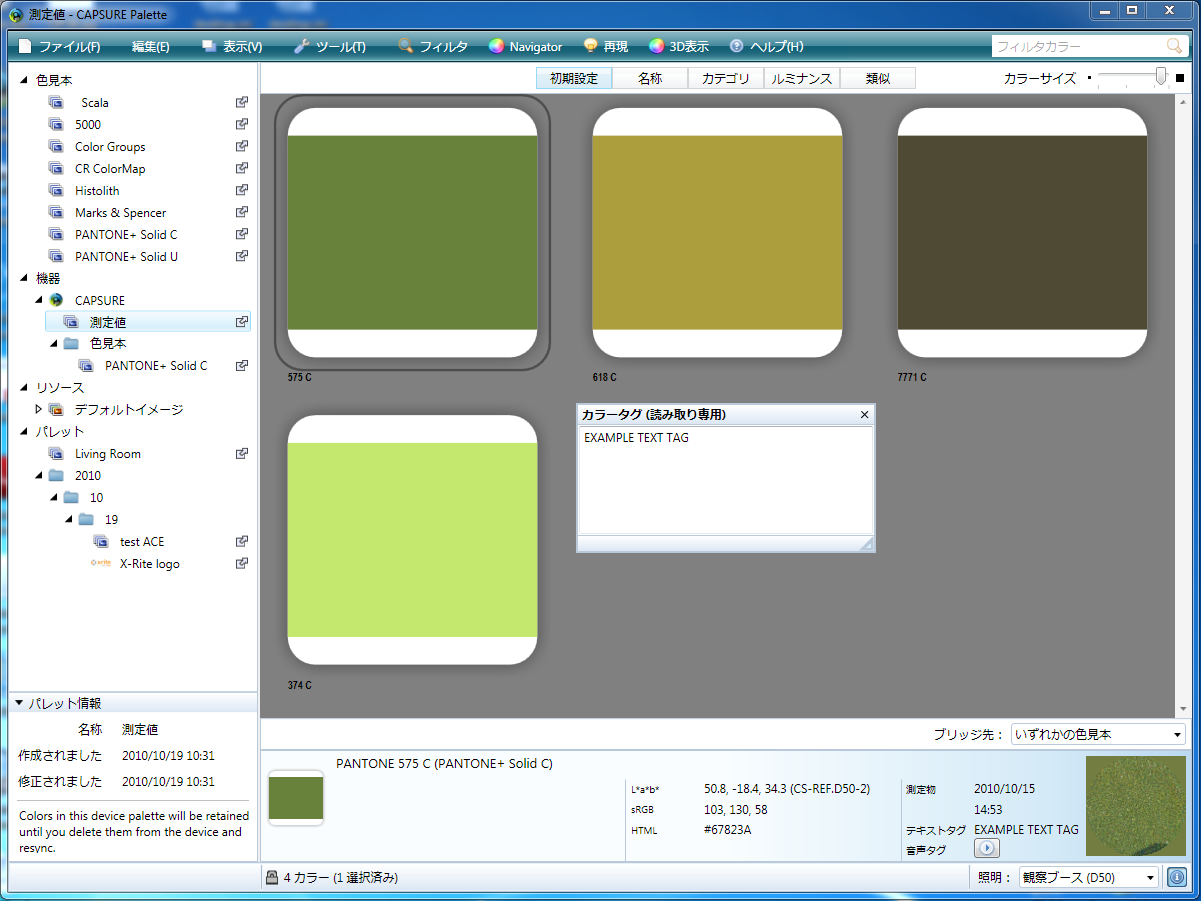Click the search icon in filter box

1174,47
